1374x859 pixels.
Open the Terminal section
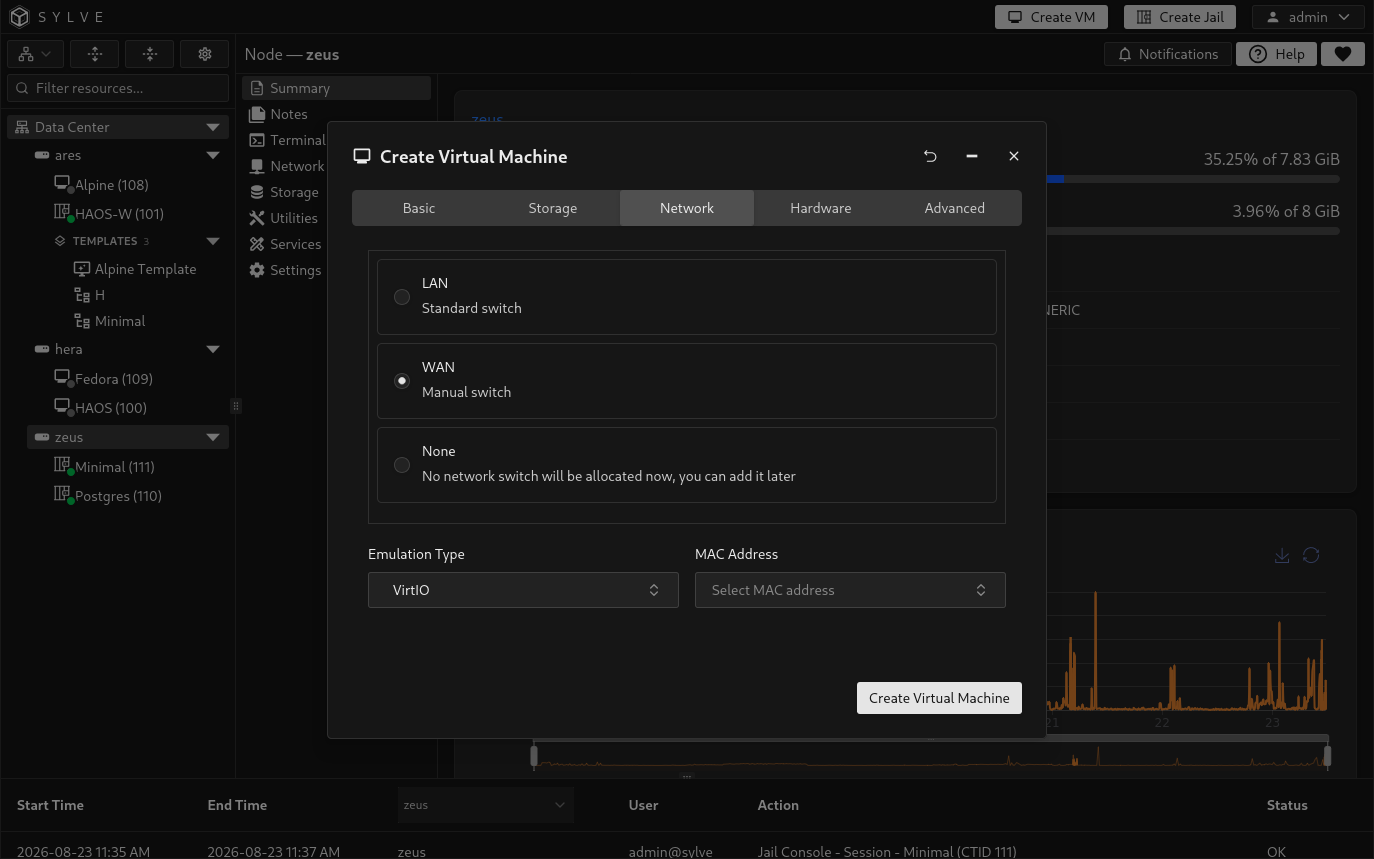click(x=286, y=140)
